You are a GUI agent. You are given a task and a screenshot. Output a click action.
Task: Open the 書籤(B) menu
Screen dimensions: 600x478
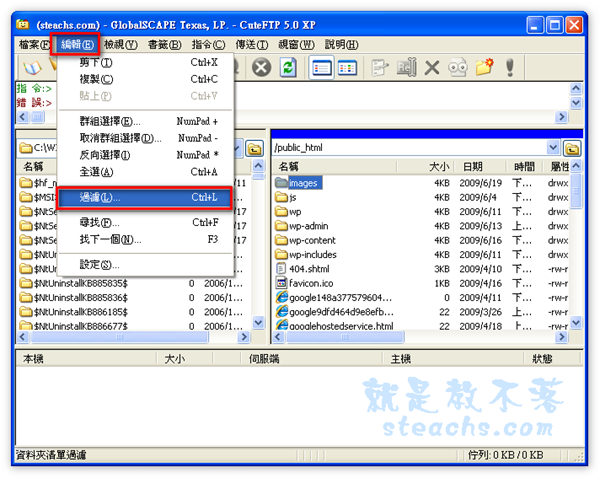165,45
